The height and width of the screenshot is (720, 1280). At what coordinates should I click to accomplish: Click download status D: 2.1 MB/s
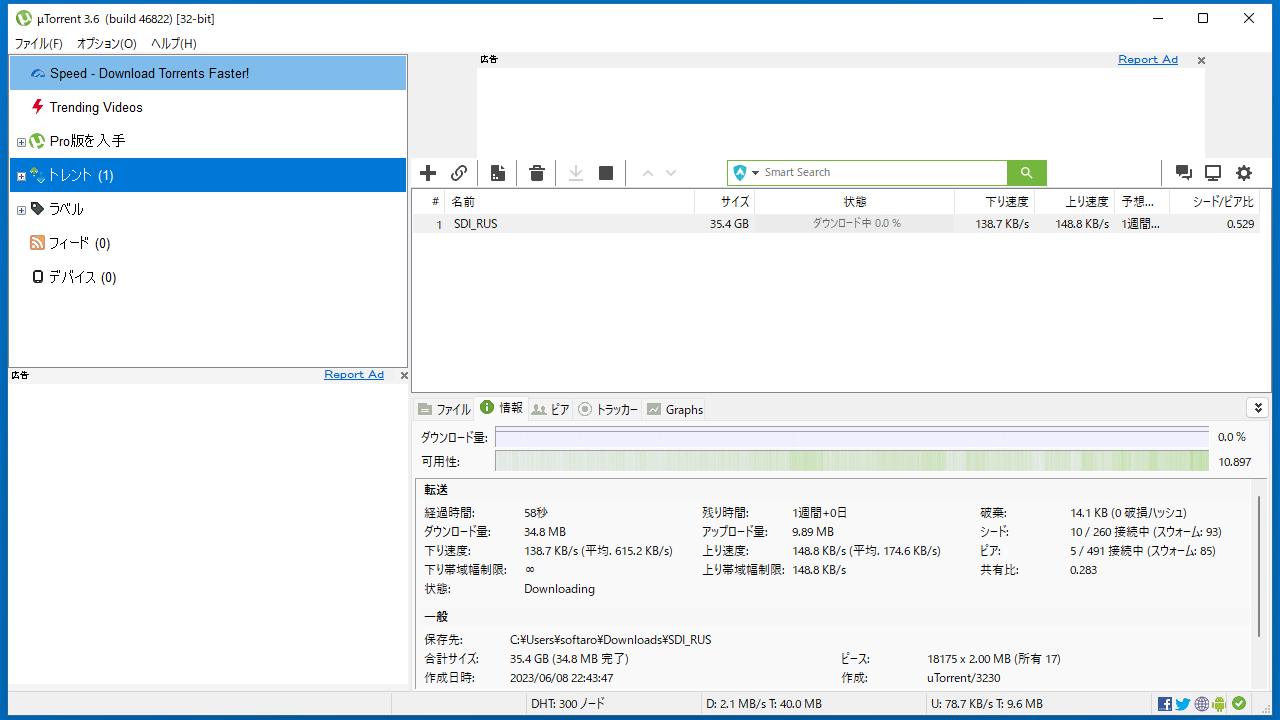pyautogui.click(x=764, y=704)
